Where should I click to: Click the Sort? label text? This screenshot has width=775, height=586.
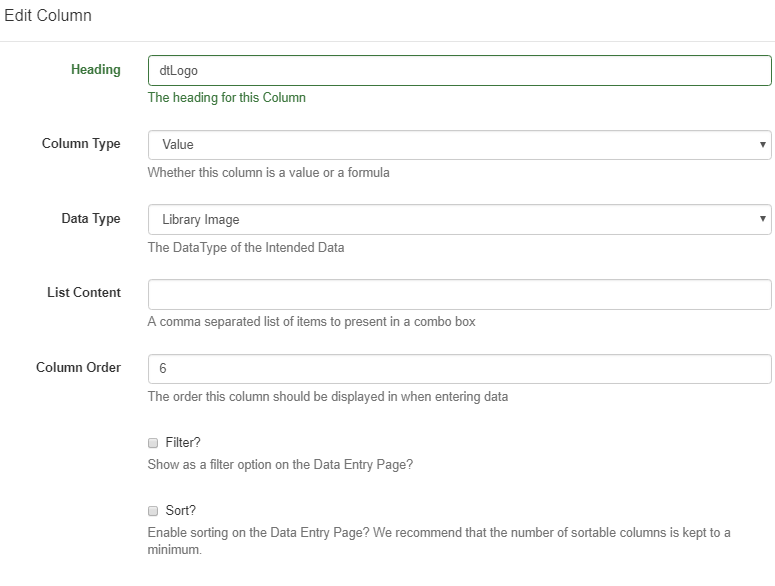pyautogui.click(x=180, y=510)
